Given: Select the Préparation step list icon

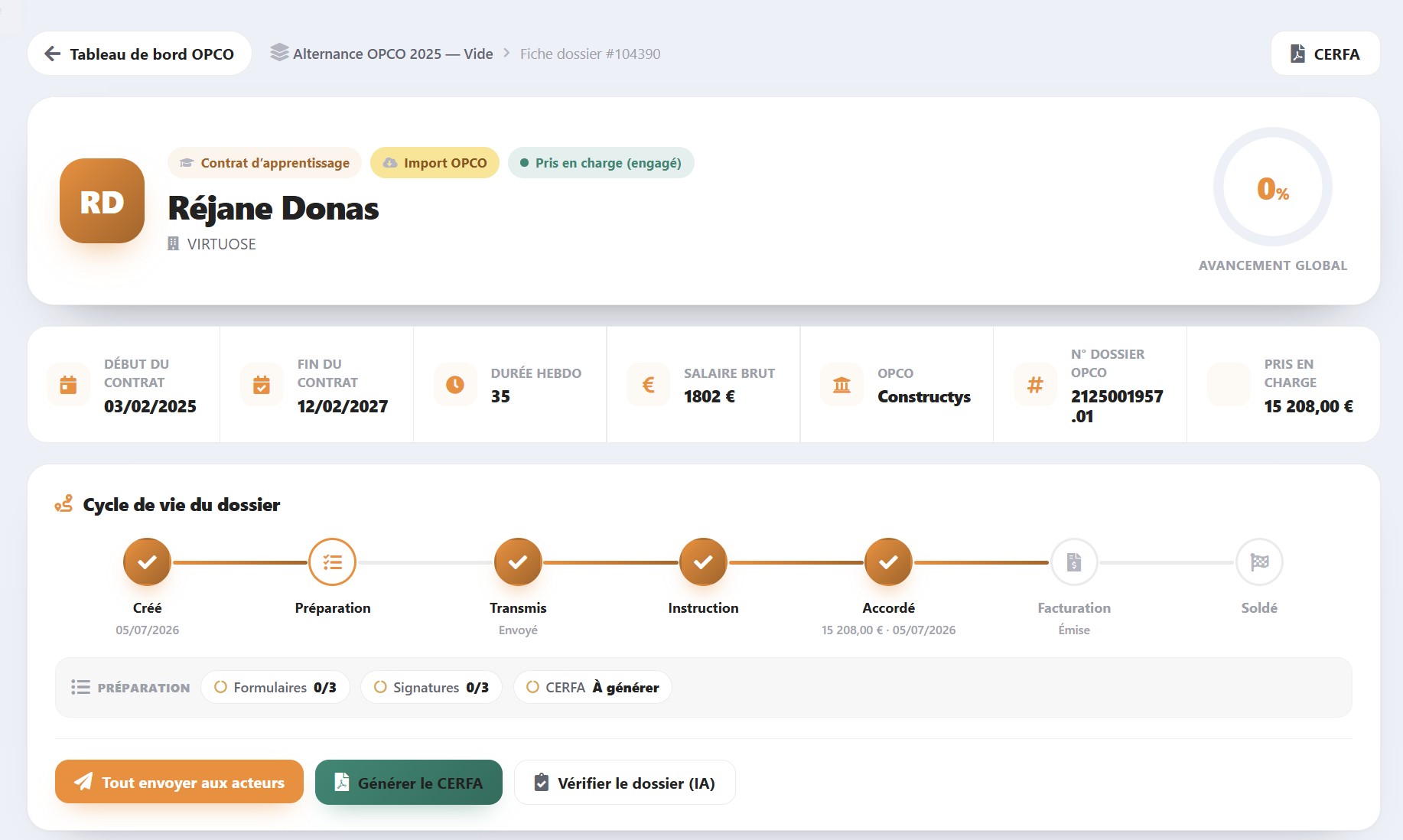Looking at the screenshot, I should pyautogui.click(x=332, y=562).
